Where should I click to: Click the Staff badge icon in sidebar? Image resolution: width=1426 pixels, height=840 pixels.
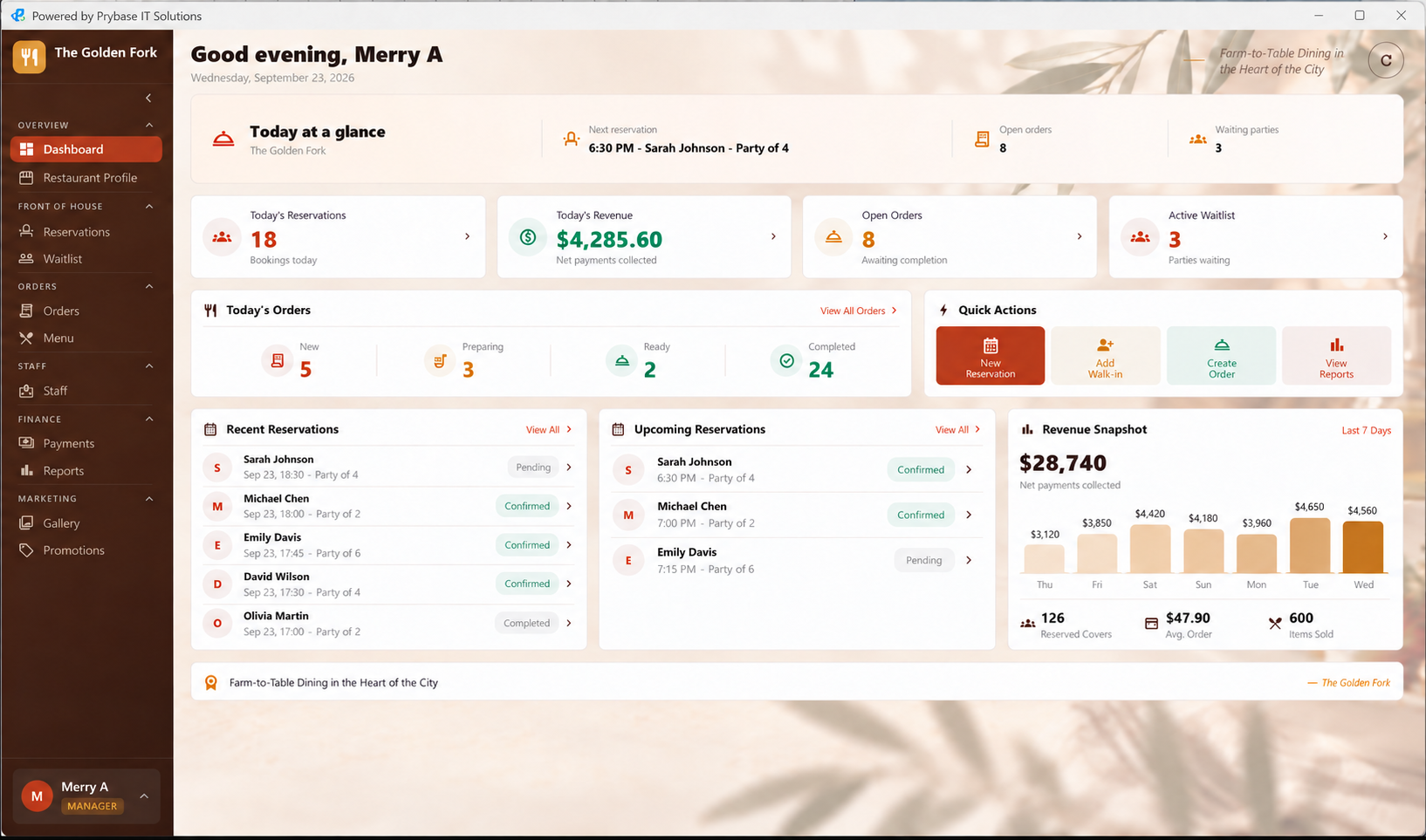coord(26,391)
